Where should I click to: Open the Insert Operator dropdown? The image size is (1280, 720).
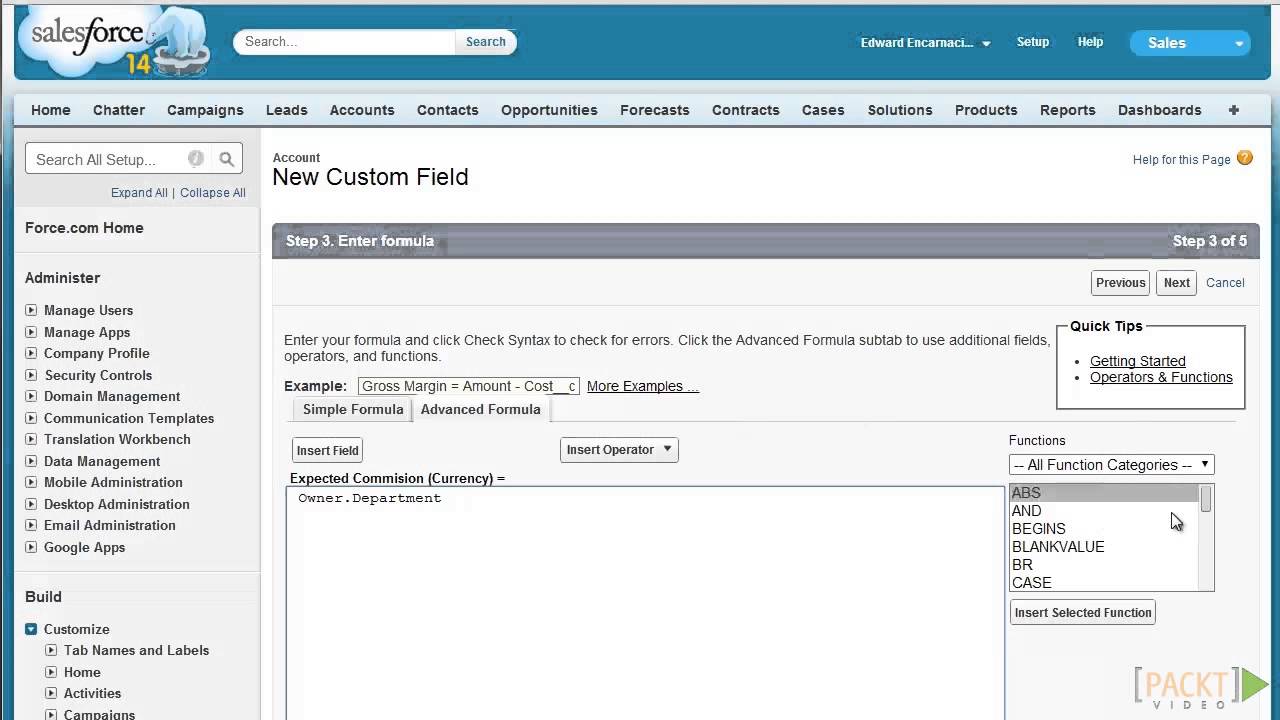[619, 450]
